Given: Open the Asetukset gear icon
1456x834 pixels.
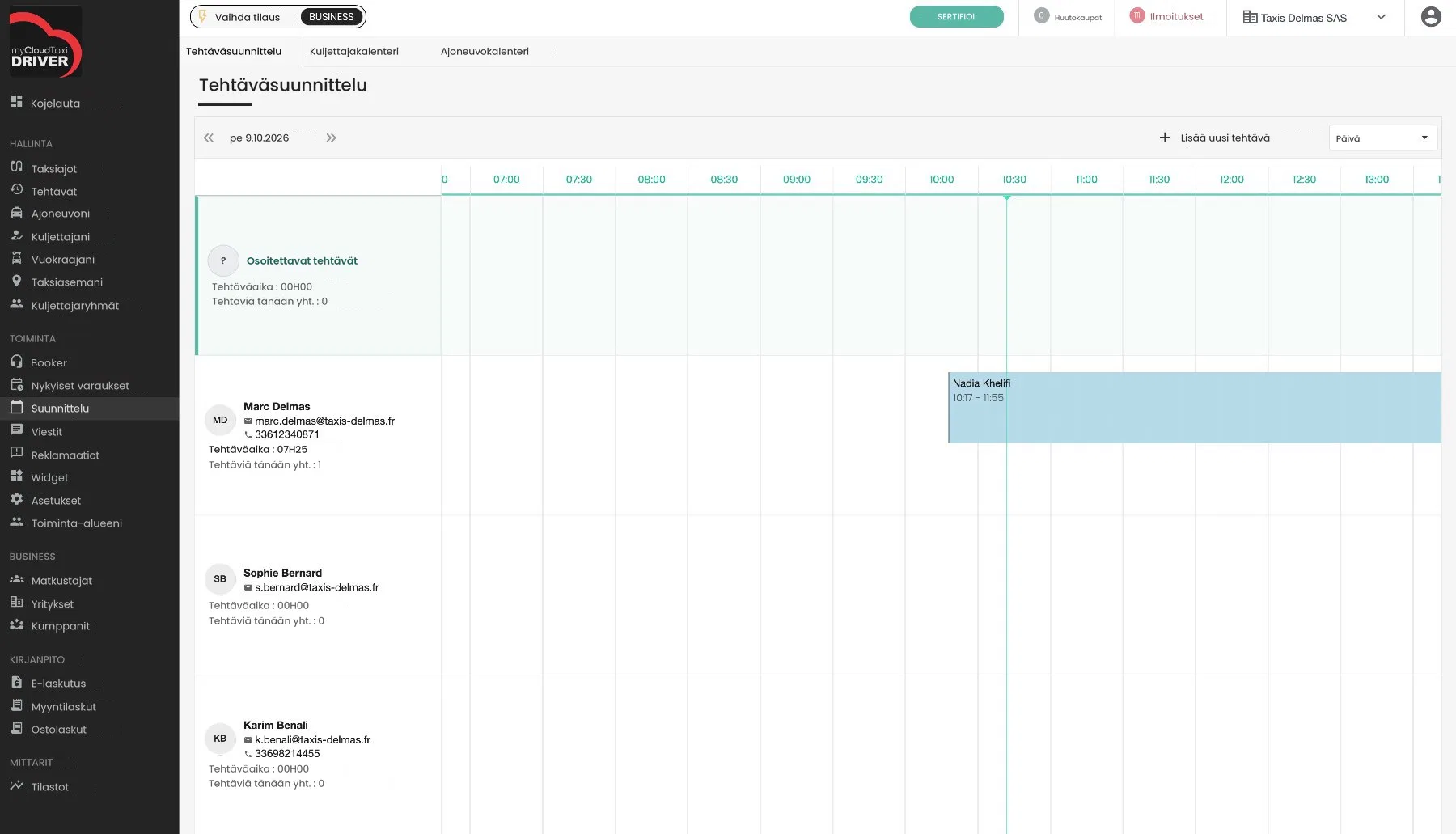Looking at the screenshot, I should tap(16, 499).
